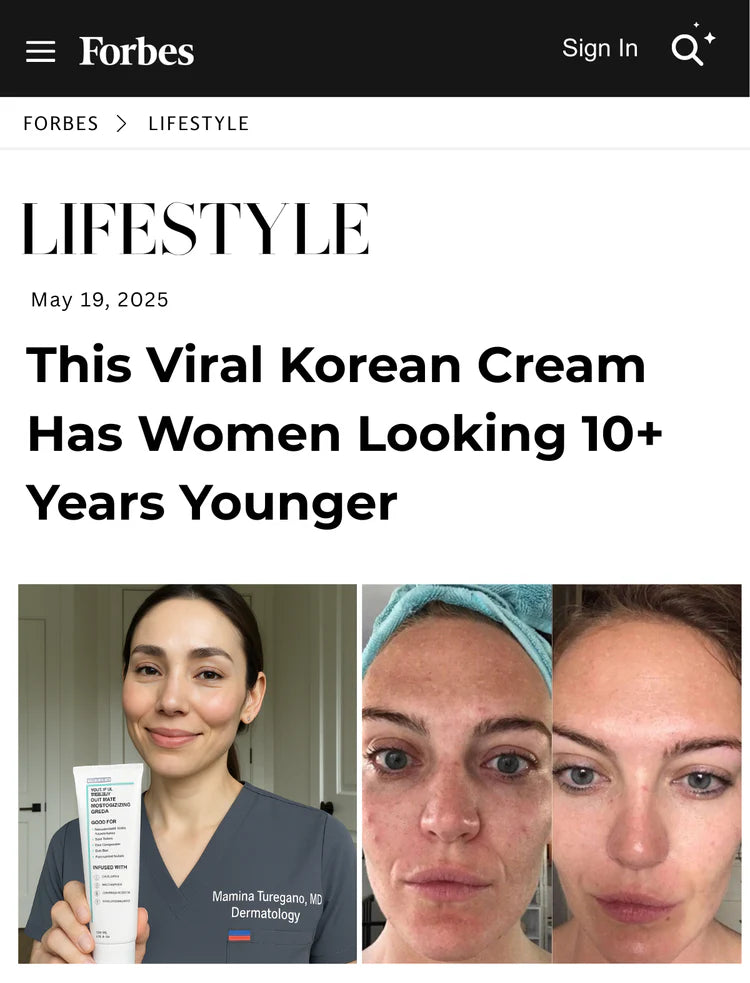Click the Mamina Turegano, MD name embroidery

[x=267, y=897]
